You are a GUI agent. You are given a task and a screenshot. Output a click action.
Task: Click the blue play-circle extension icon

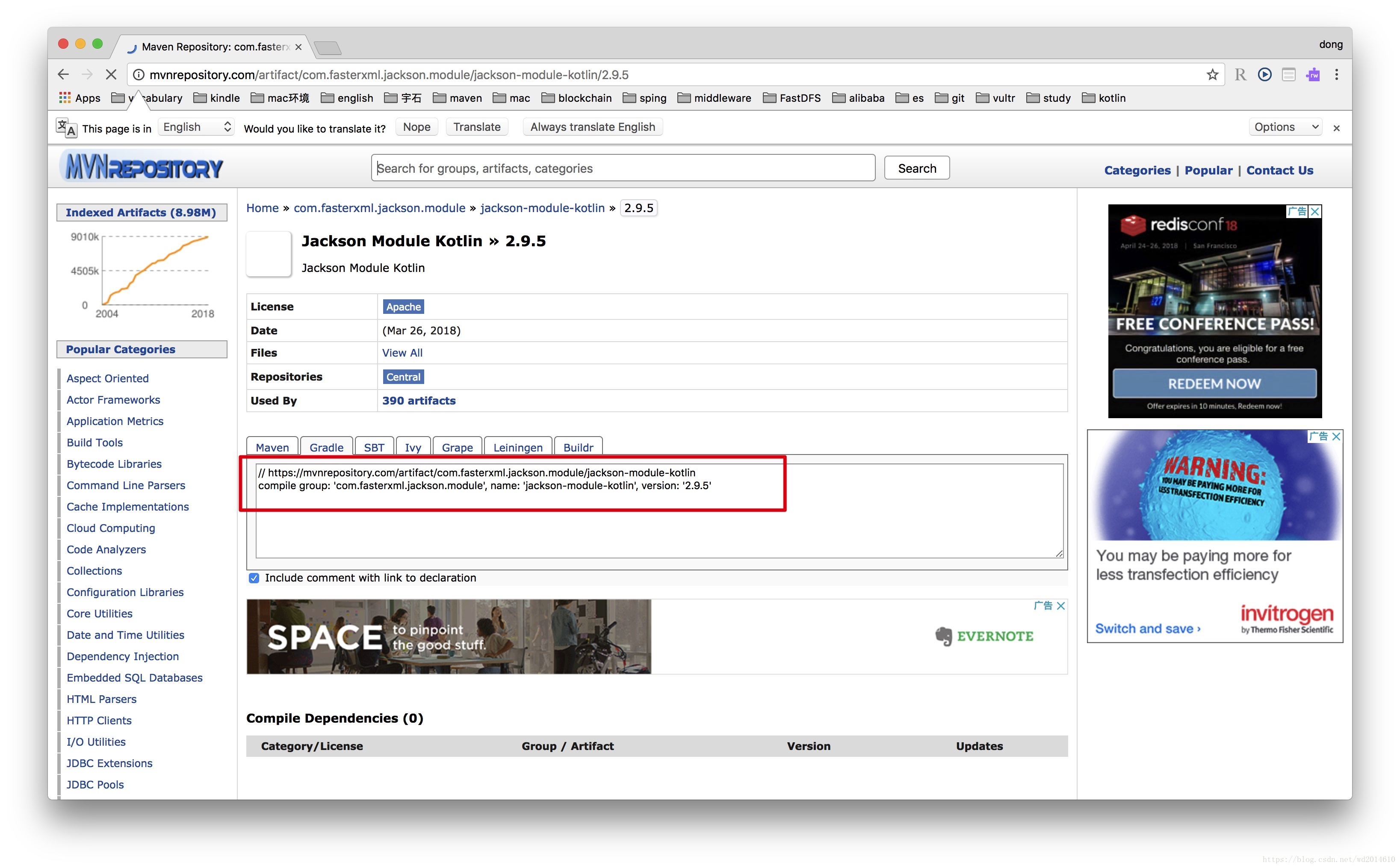click(x=1264, y=75)
